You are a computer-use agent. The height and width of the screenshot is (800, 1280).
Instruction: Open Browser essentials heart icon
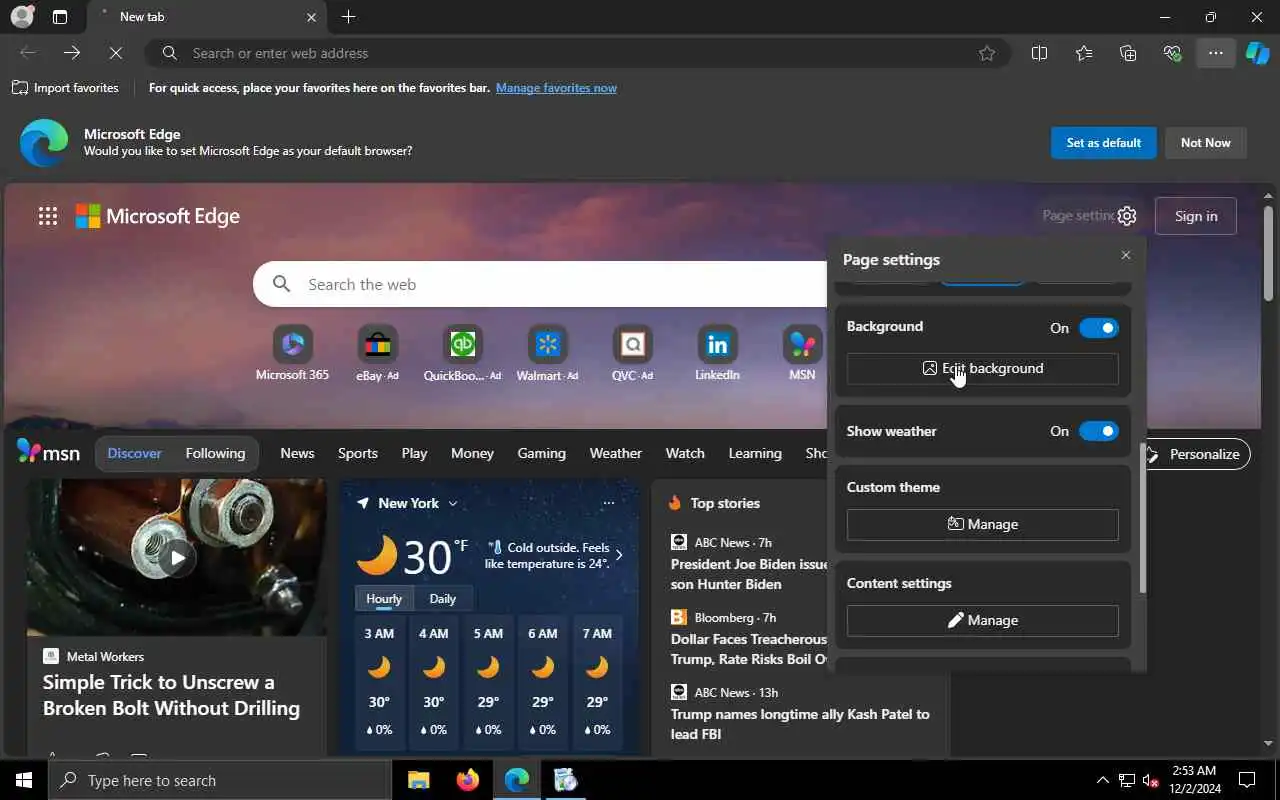[1172, 53]
